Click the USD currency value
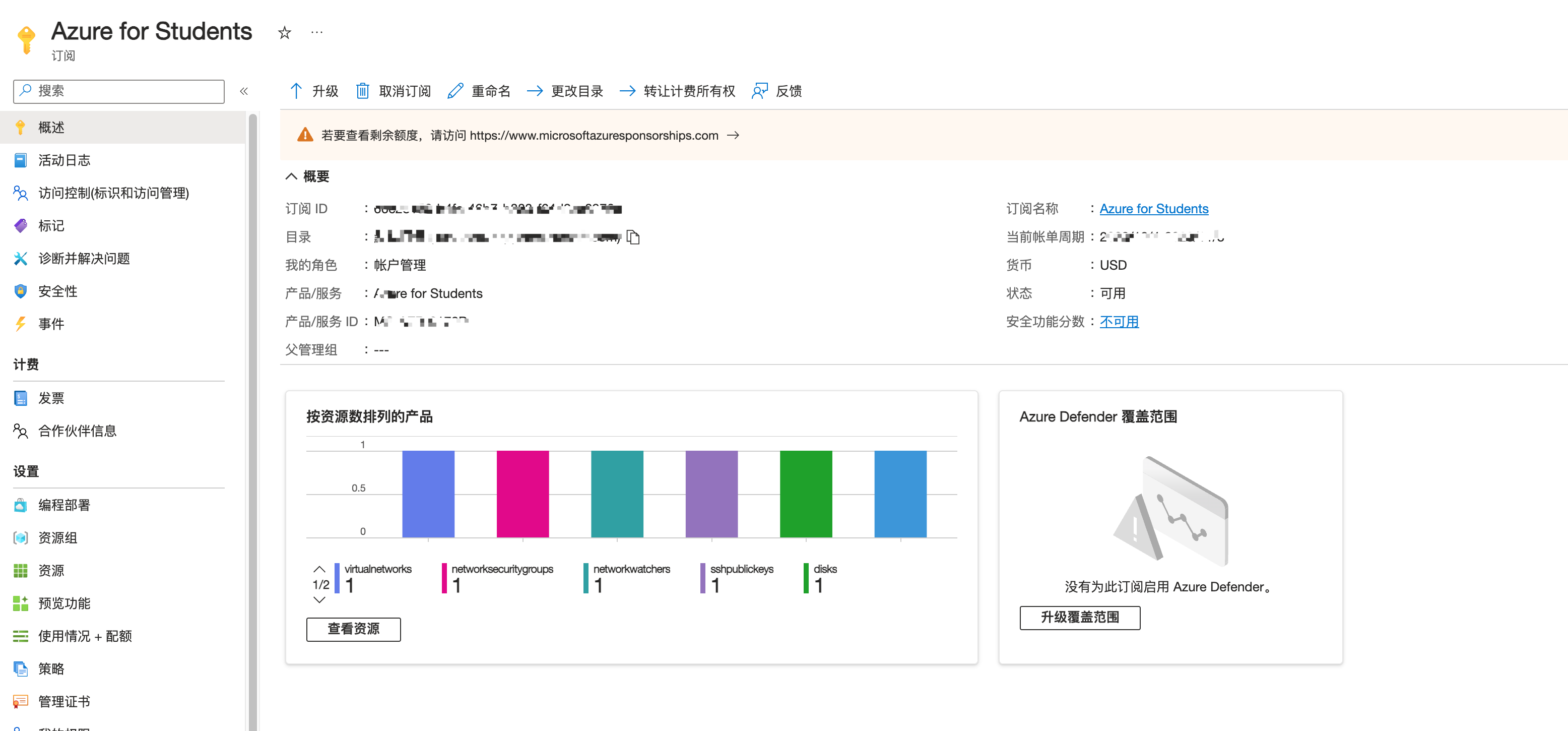Image resolution: width=1568 pixels, height=731 pixels. (x=1113, y=265)
